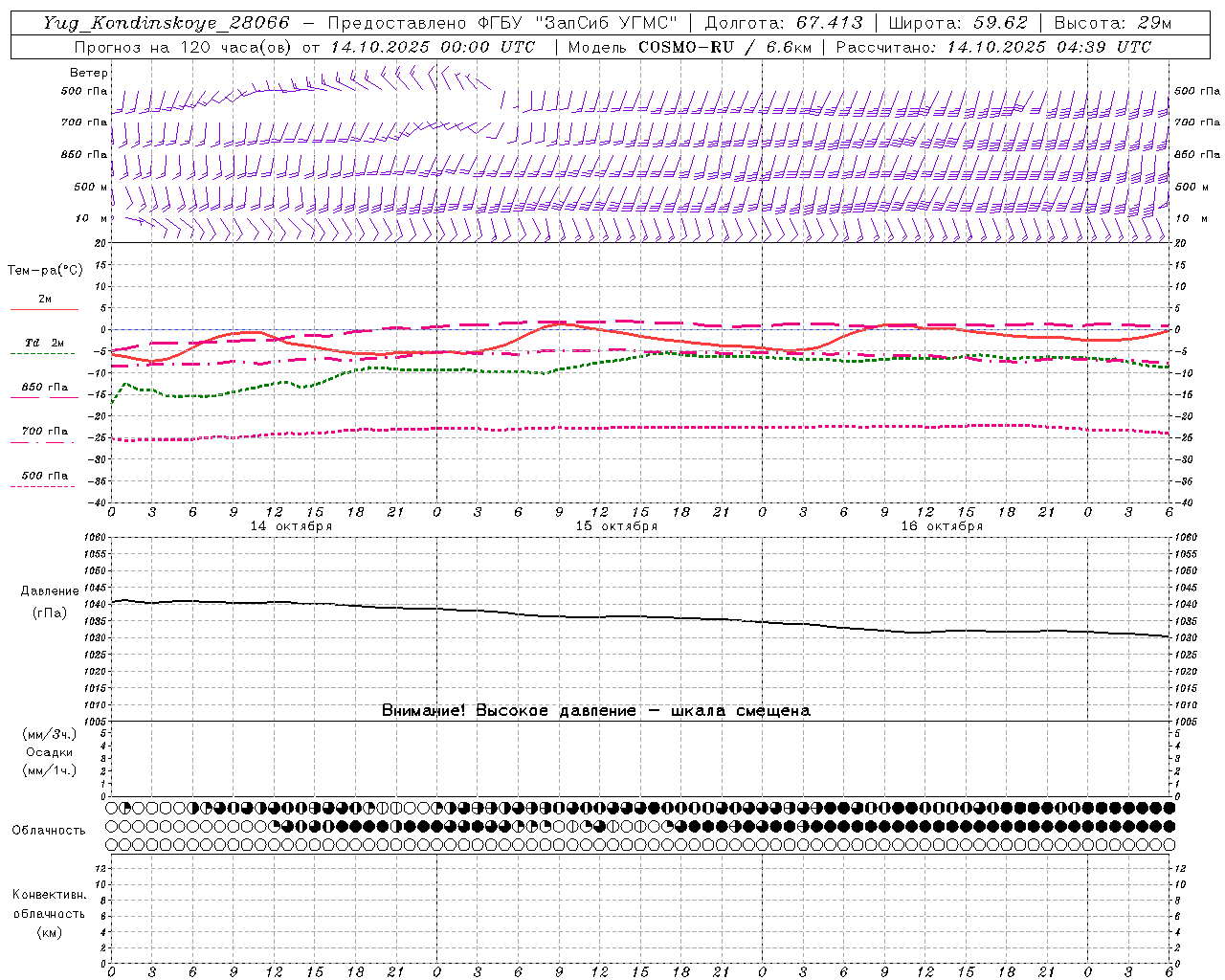Viewport: 1225px width, 980px height.
Task: Click the Давление panel label
Action: 50,591
